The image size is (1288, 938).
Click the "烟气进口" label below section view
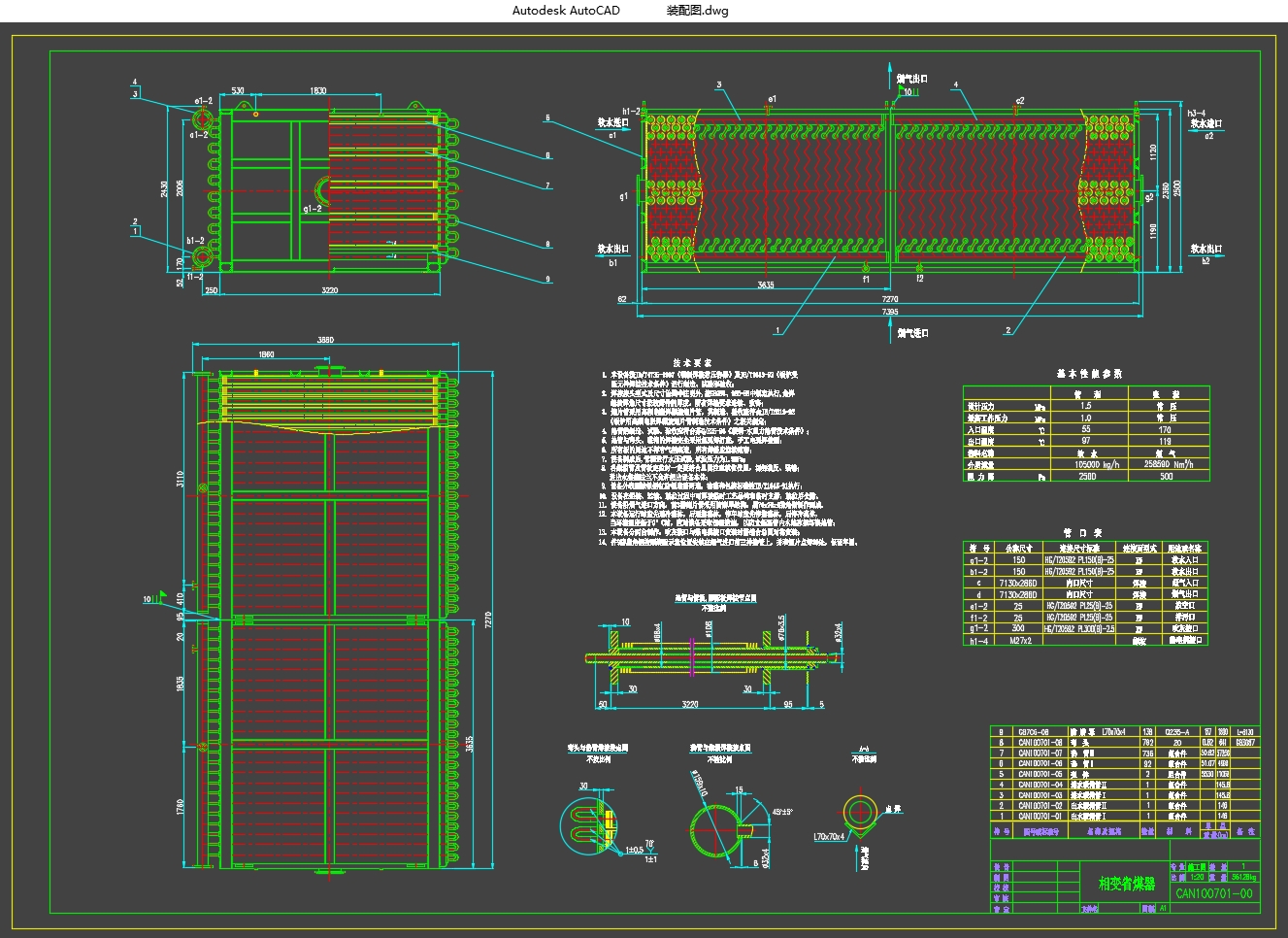[x=912, y=333]
